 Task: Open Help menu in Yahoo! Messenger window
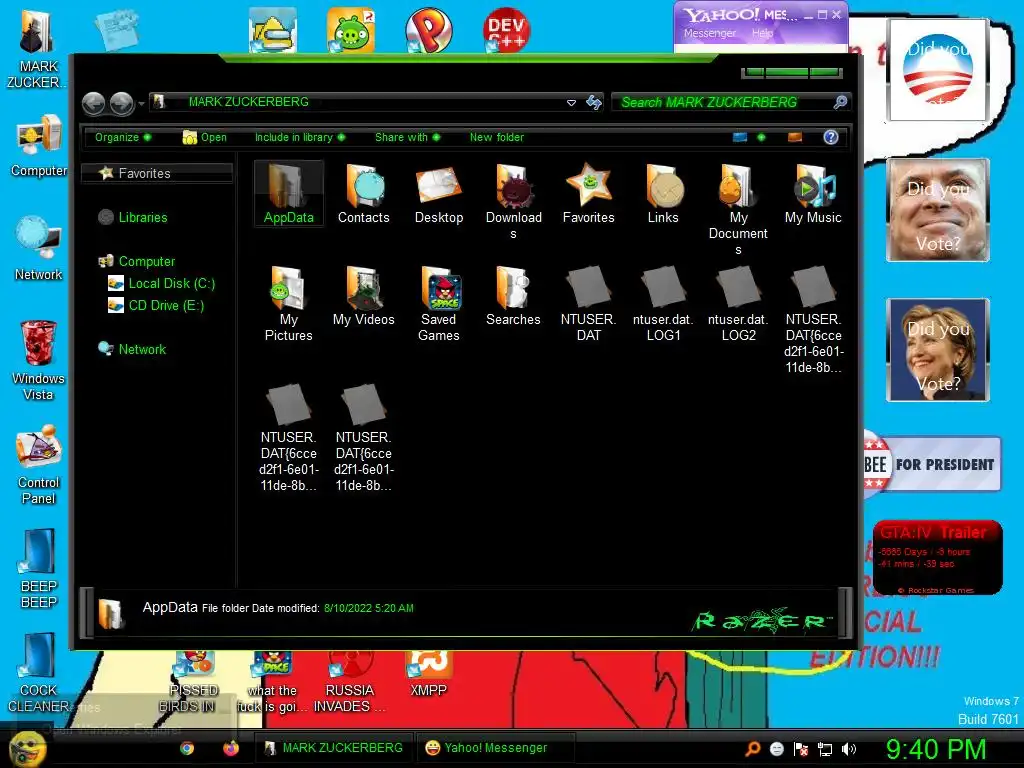(x=762, y=33)
